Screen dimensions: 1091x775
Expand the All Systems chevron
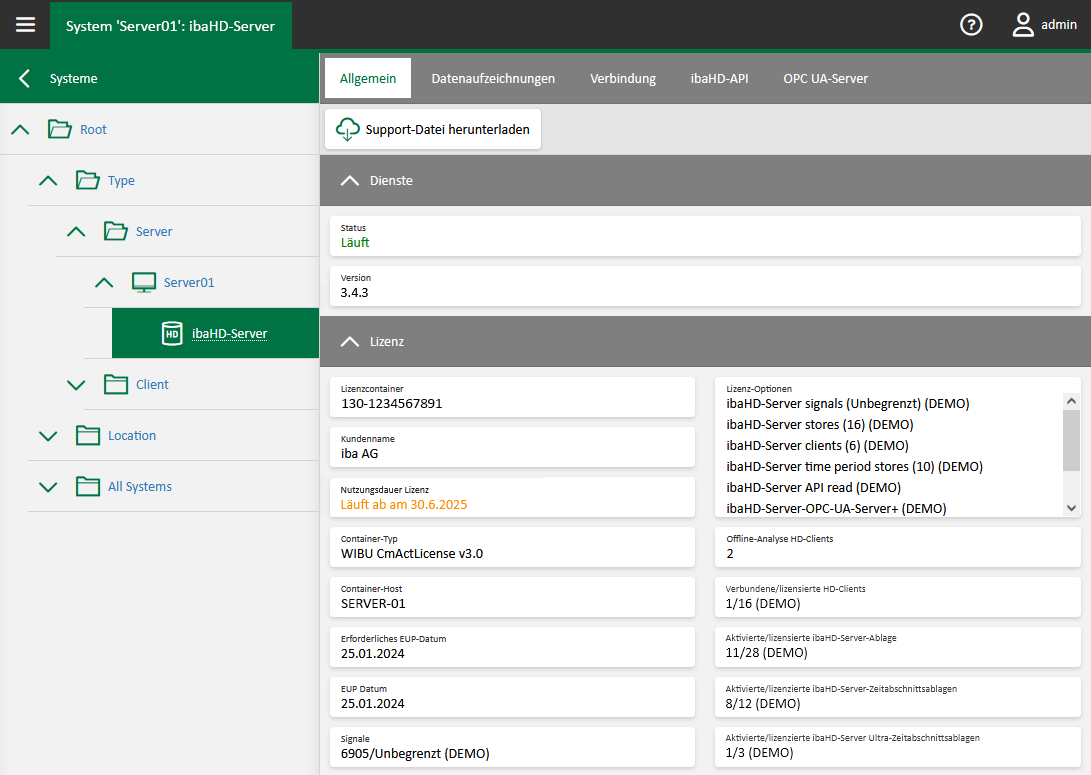coord(48,487)
